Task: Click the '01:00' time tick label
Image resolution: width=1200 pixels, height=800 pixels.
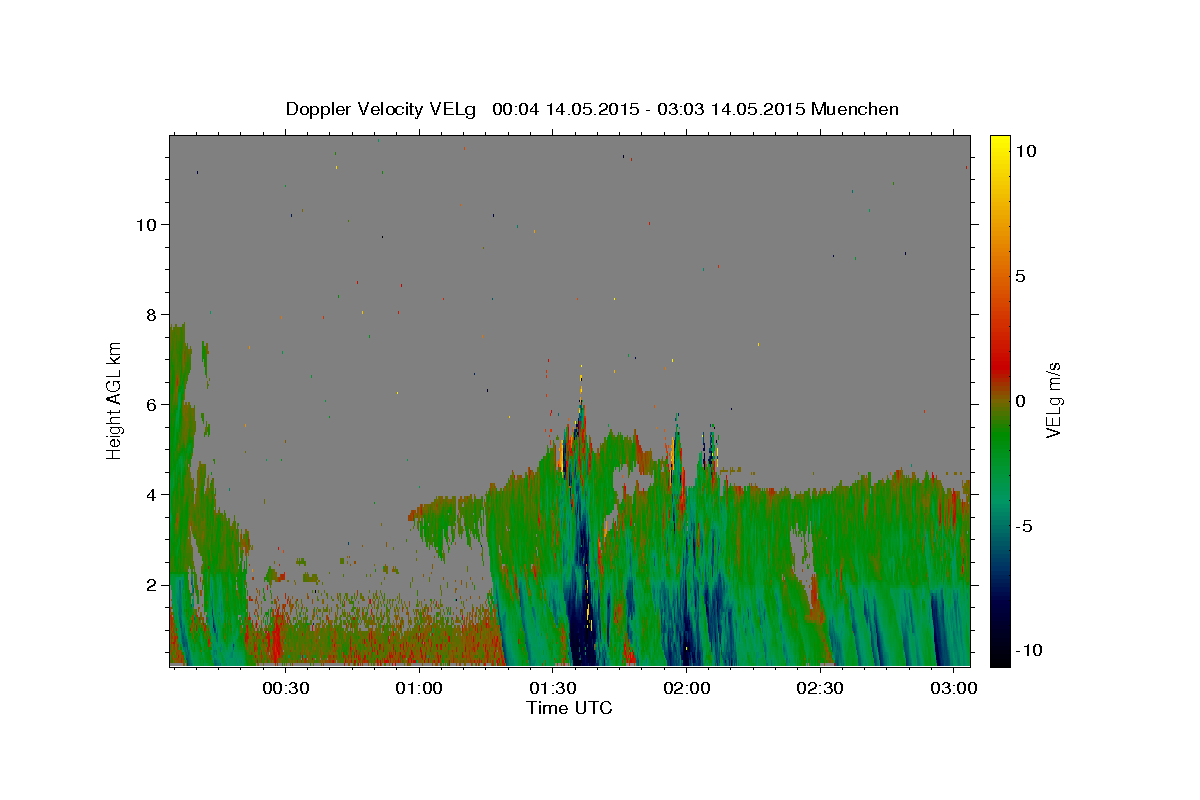Action: click(x=419, y=689)
